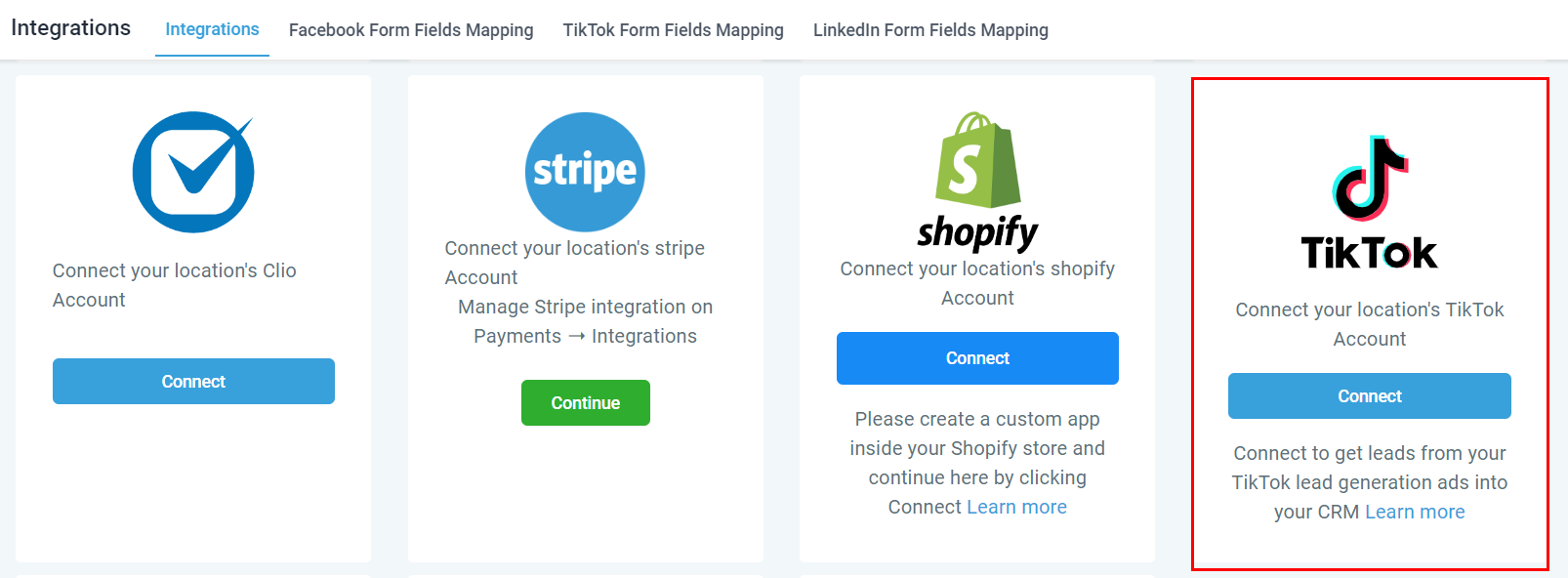Open TikTok Form Fields Mapping tab
The width and height of the screenshot is (1568, 578).
673,30
